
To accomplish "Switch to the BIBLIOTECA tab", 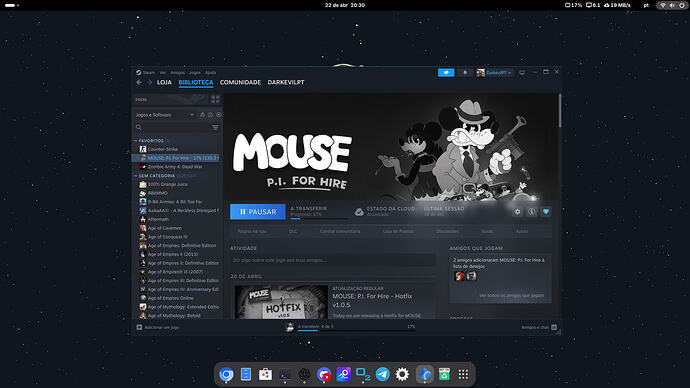I will (x=196, y=82).
